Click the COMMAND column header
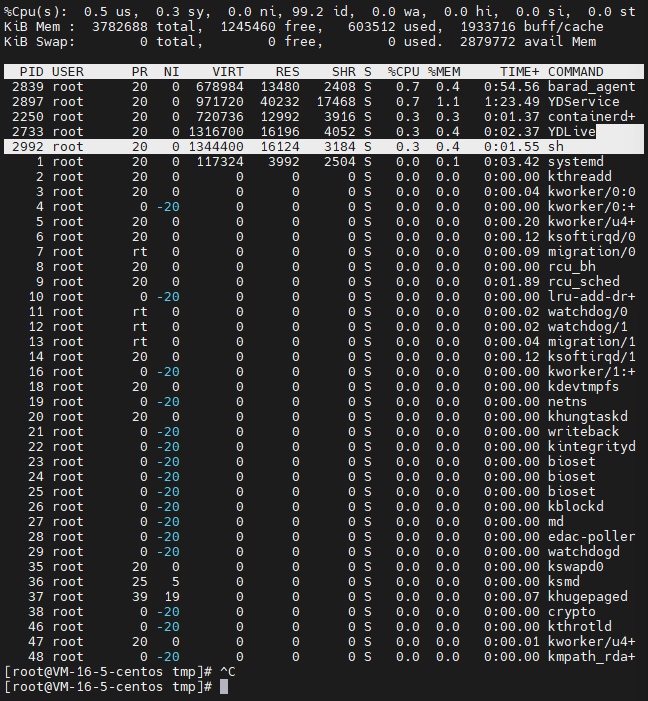Image resolution: width=648 pixels, height=701 pixels. pos(576,72)
